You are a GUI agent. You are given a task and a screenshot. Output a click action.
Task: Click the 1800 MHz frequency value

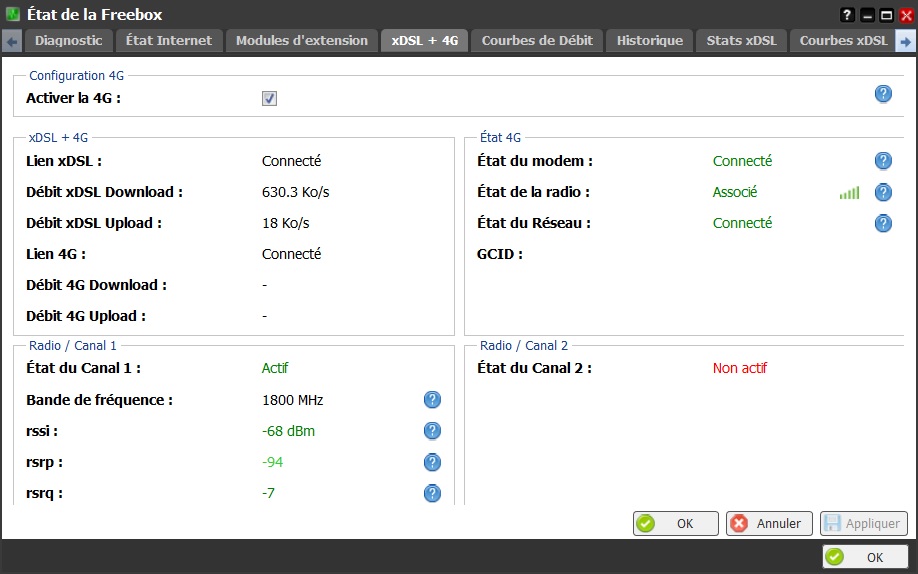click(293, 400)
